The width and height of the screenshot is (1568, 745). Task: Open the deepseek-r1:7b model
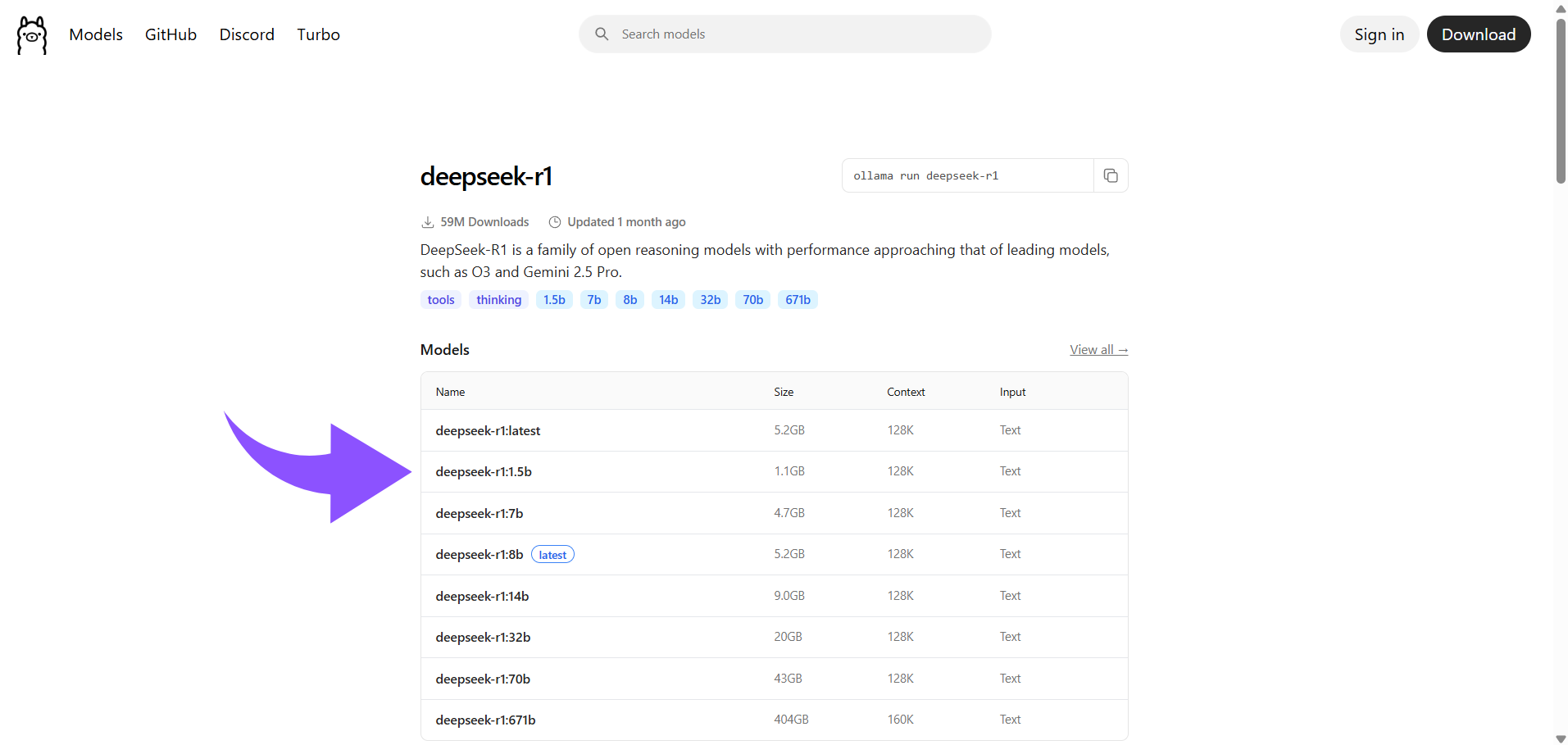[x=479, y=514]
